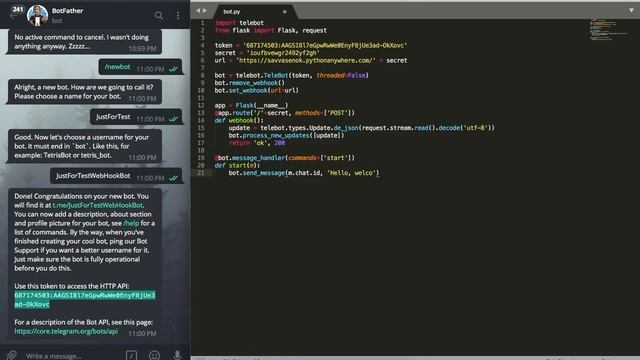640x360 pixels.
Task: Open BotFather profile picture
Action: pos(38,16)
